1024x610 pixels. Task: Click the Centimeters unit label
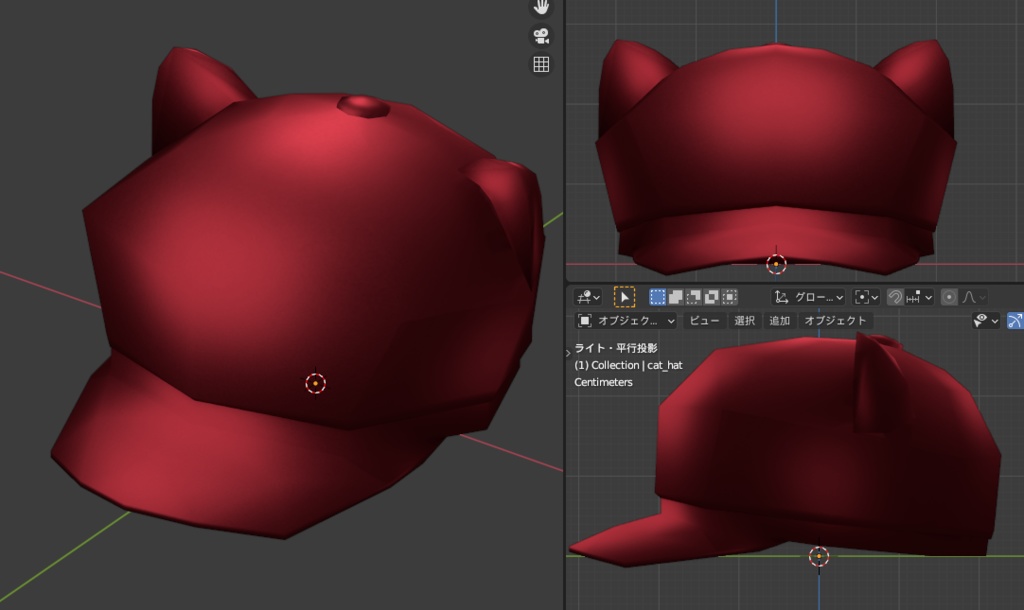click(603, 382)
